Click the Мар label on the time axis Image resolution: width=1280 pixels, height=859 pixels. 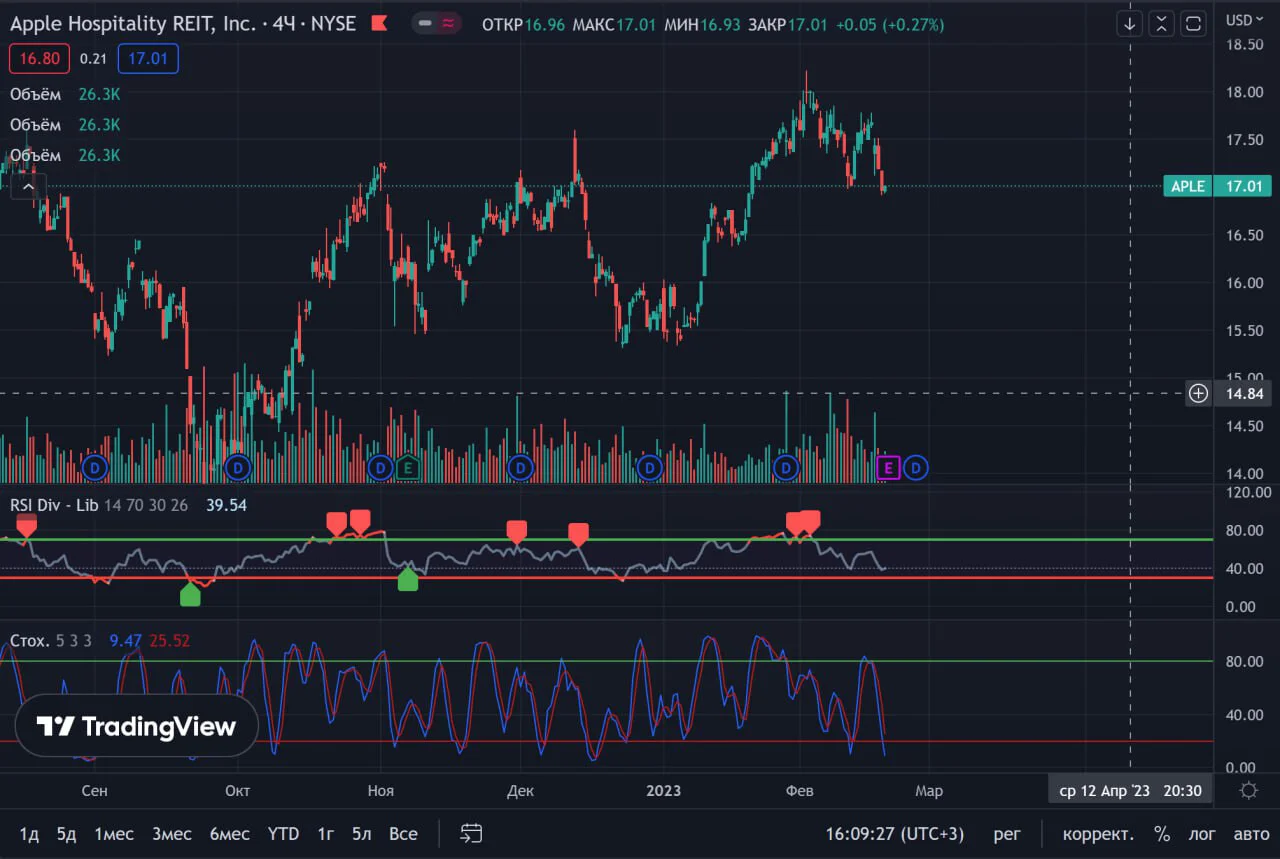point(929,791)
